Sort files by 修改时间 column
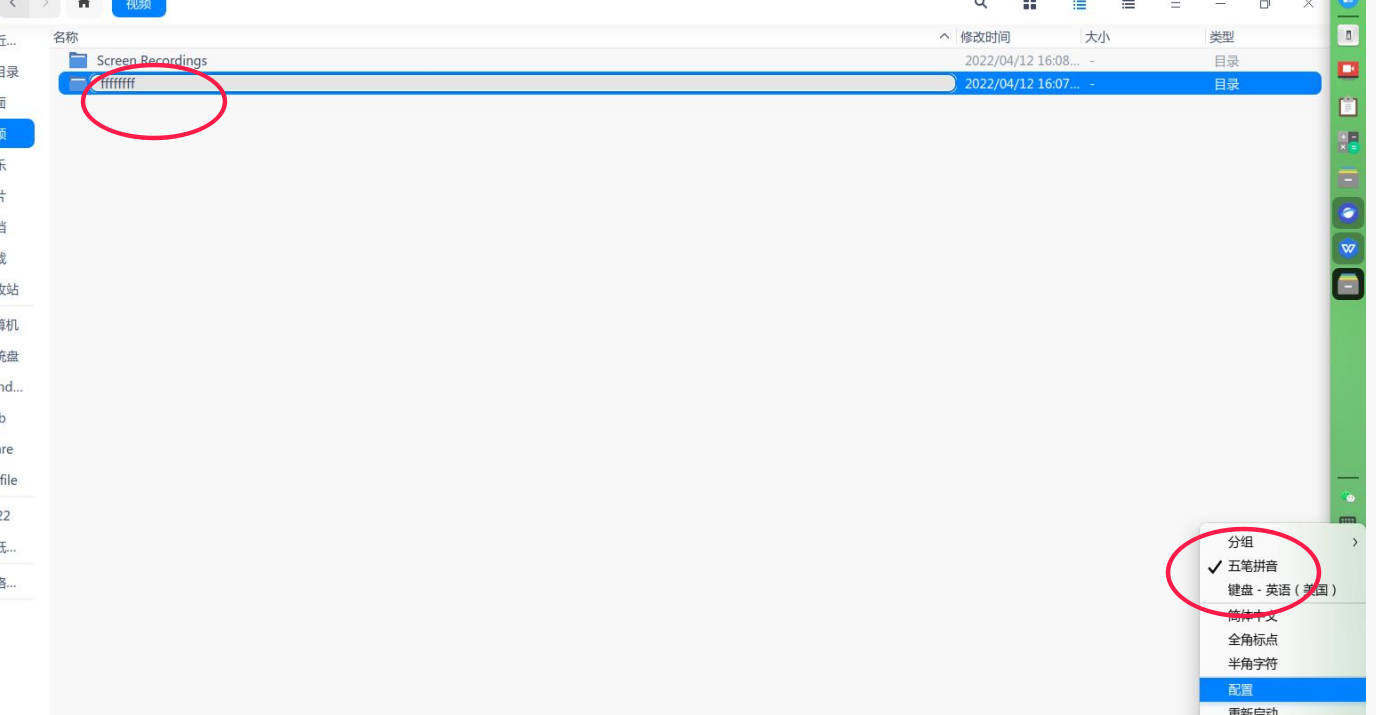1376x715 pixels. pyautogui.click(x=985, y=37)
